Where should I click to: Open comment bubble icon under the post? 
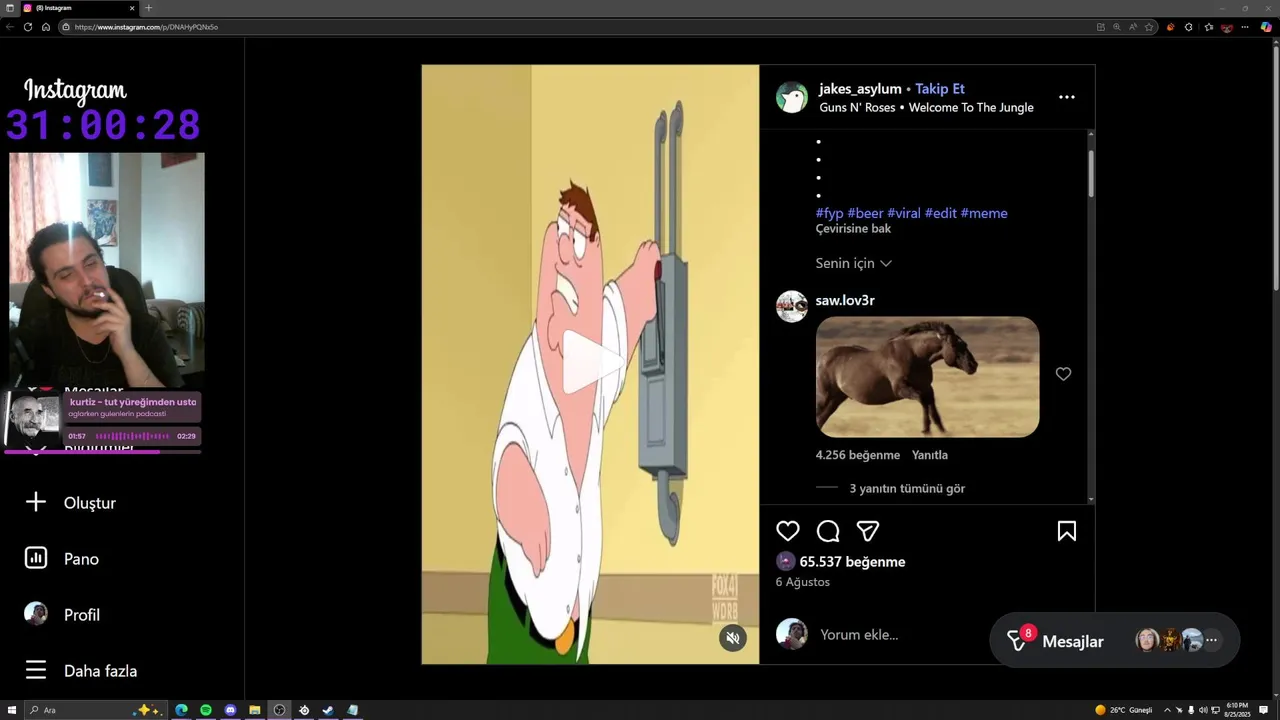coord(828,531)
